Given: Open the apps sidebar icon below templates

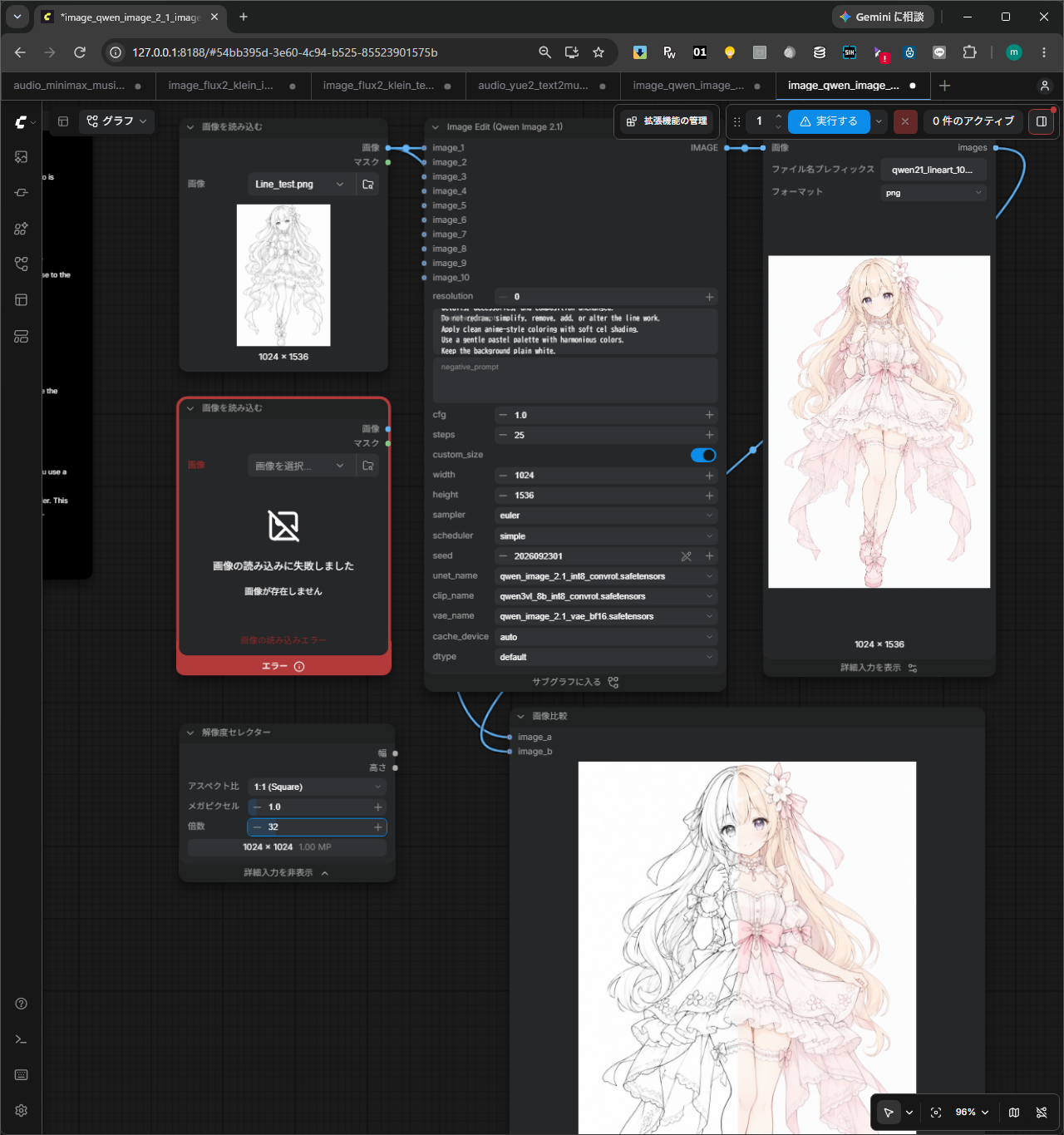Looking at the screenshot, I should (x=22, y=336).
